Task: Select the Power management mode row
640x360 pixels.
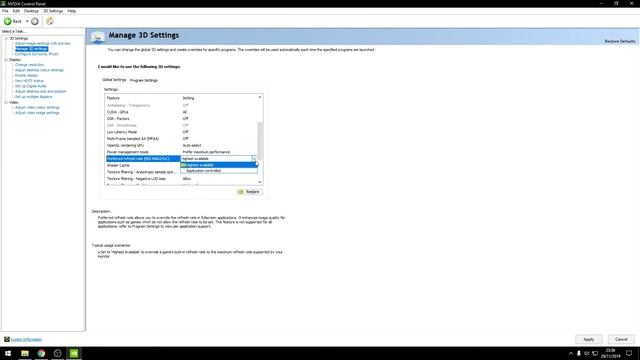Action: (182, 152)
